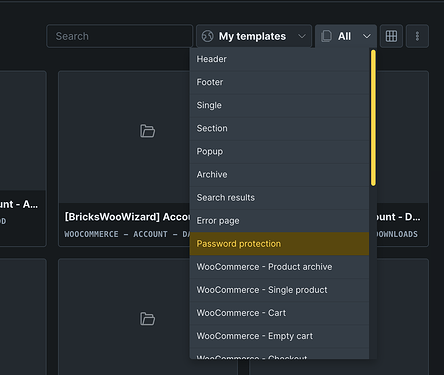Select Footer from the type list

click(279, 82)
